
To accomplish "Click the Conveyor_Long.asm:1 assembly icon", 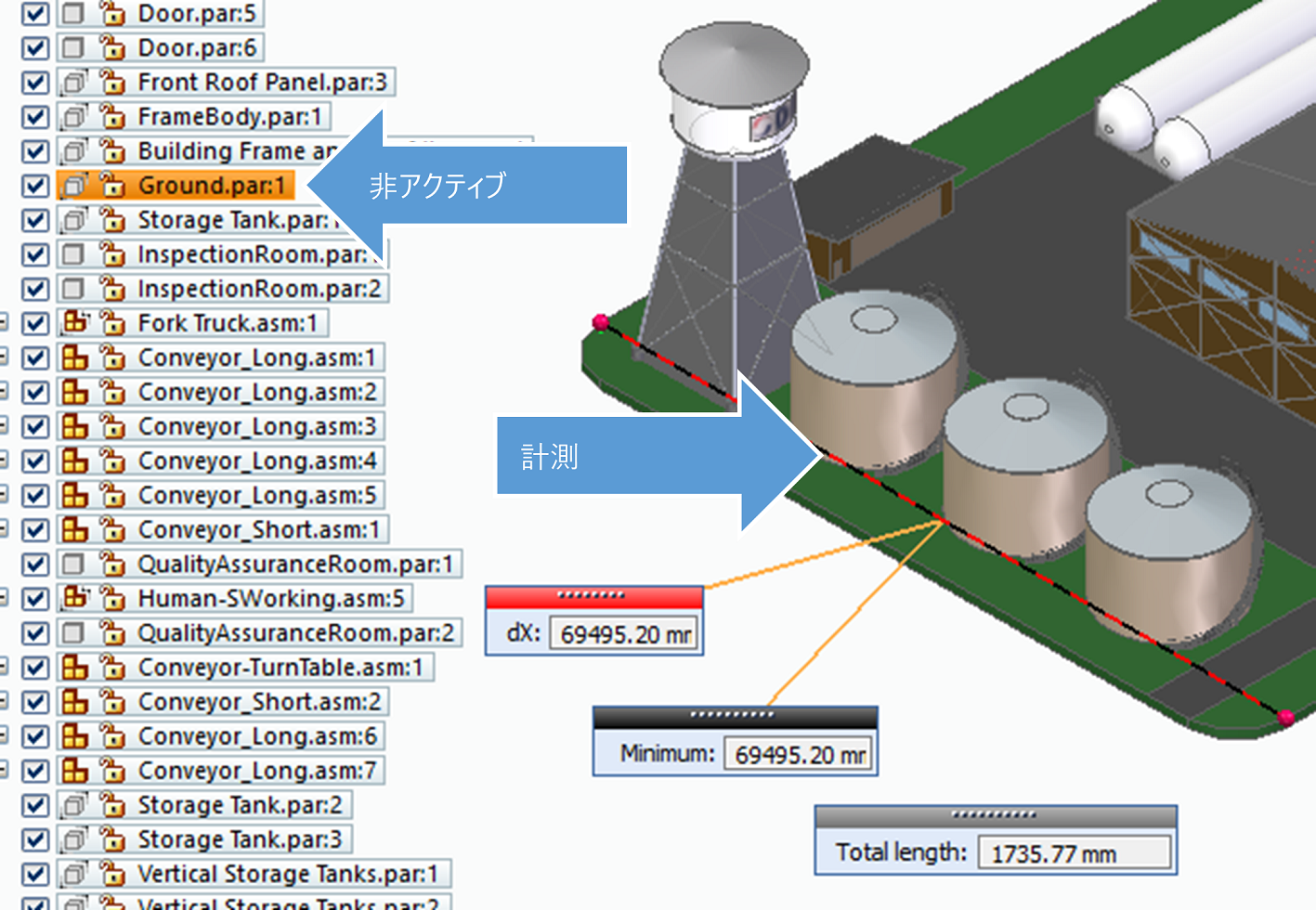I will click(x=73, y=357).
